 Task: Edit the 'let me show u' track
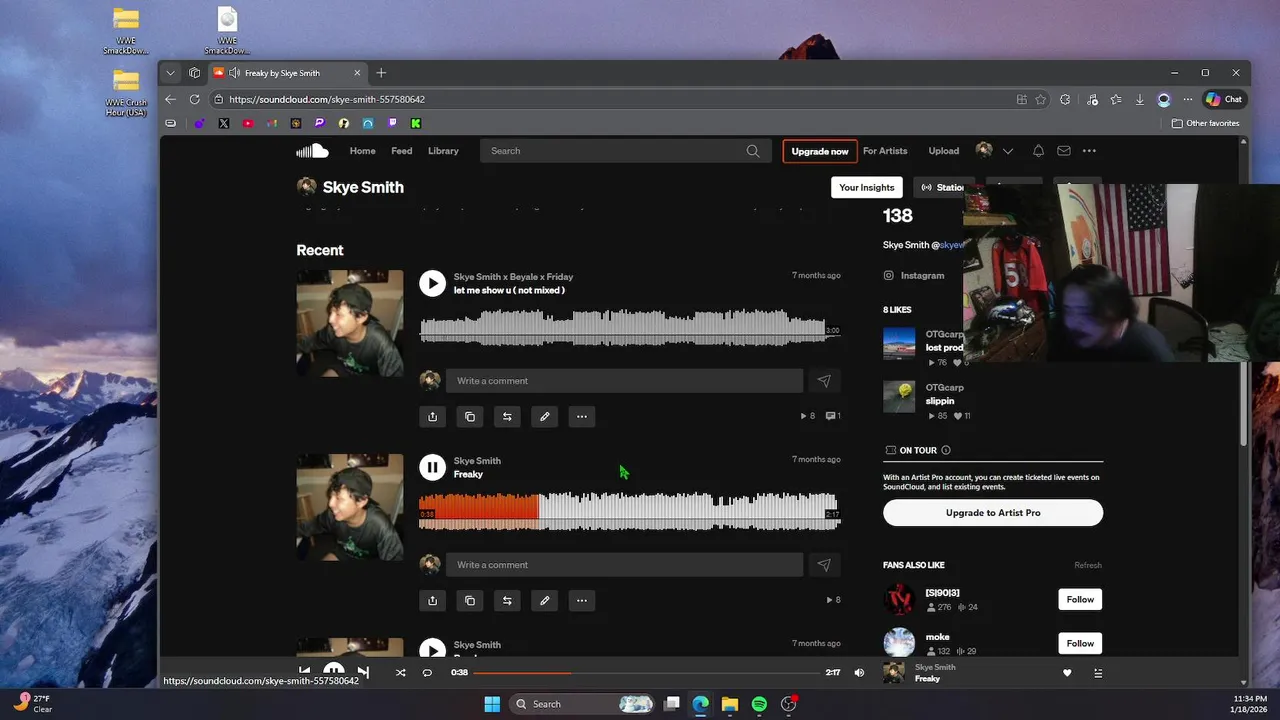pyautogui.click(x=544, y=416)
